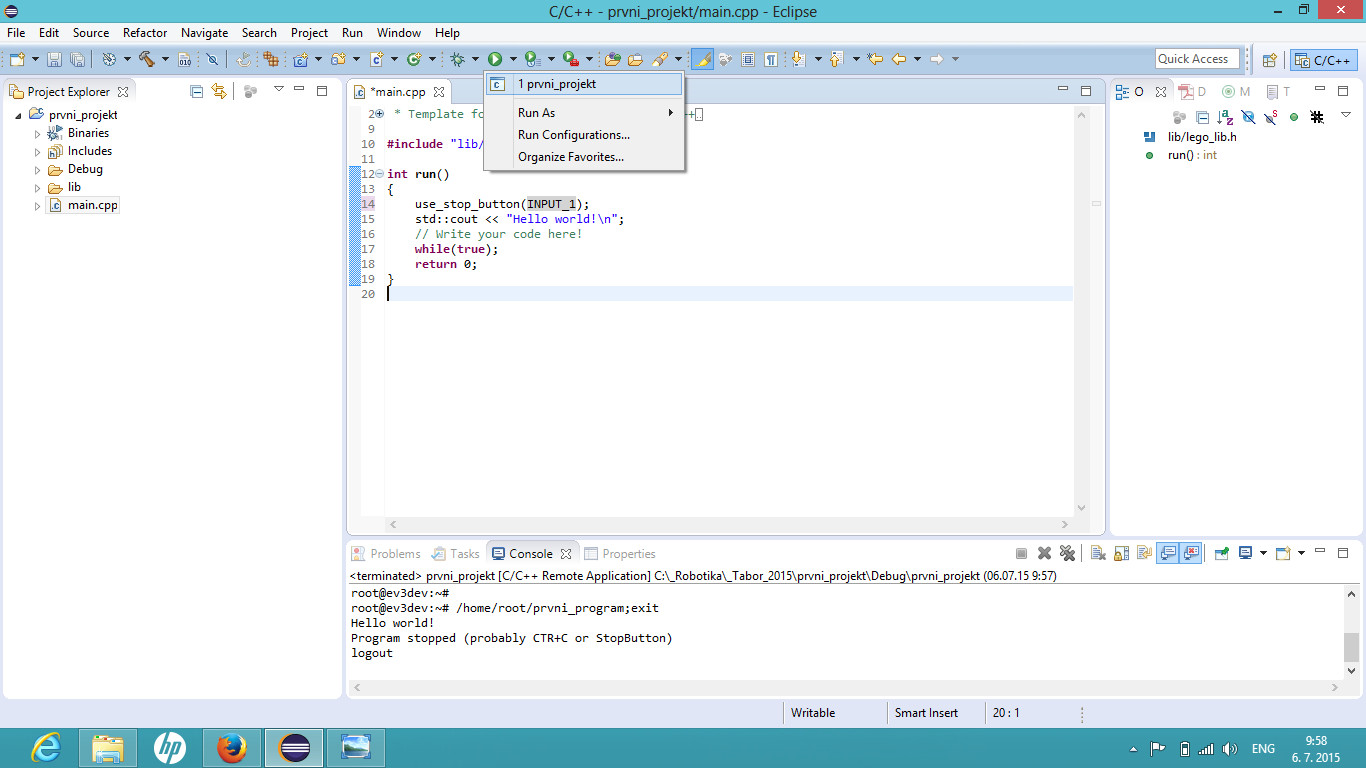This screenshot has width=1366, height=768.
Task: Select 1 prvni_projekt from run menu
Action: (557, 84)
